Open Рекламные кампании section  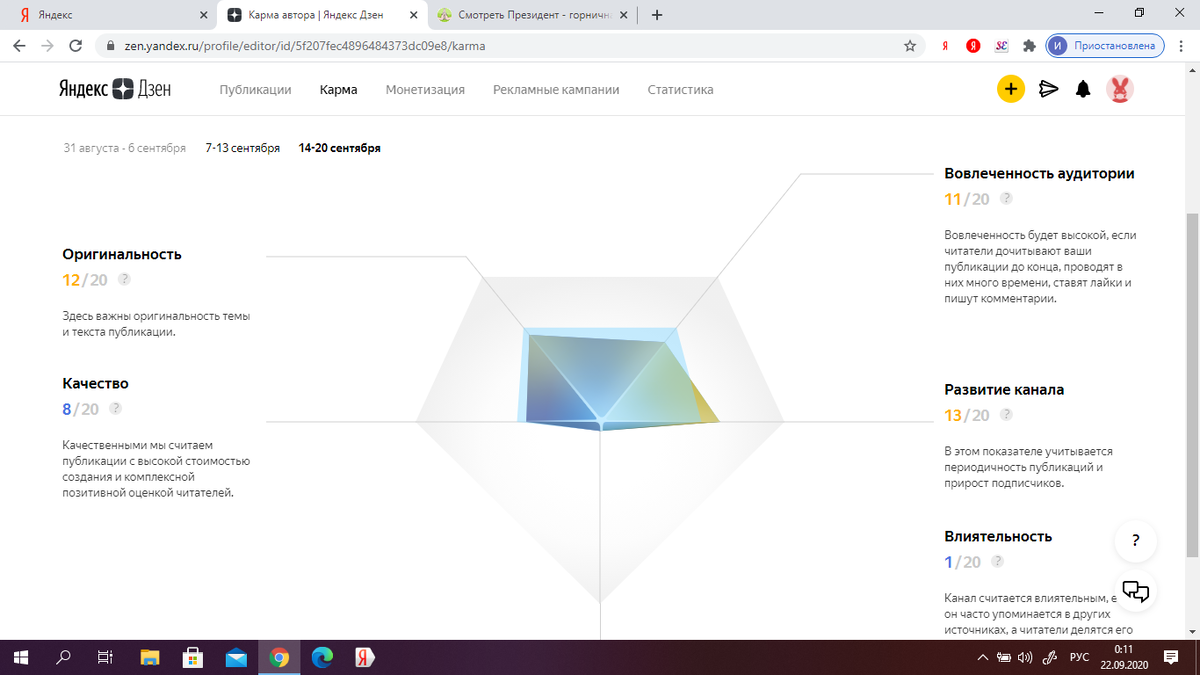[556, 89]
